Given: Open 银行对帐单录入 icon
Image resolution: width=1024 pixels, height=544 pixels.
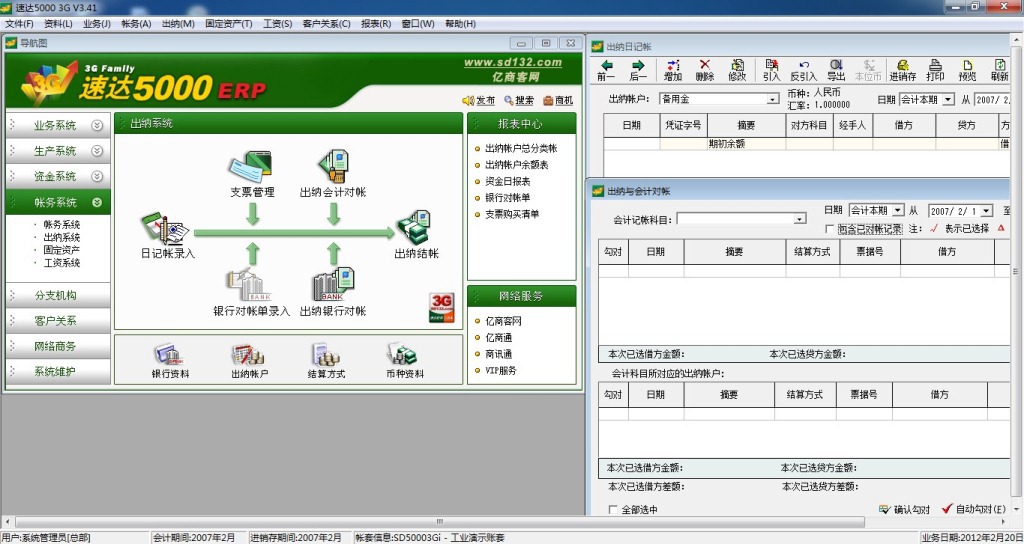Looking at the screenshot, I should (251, 293).
